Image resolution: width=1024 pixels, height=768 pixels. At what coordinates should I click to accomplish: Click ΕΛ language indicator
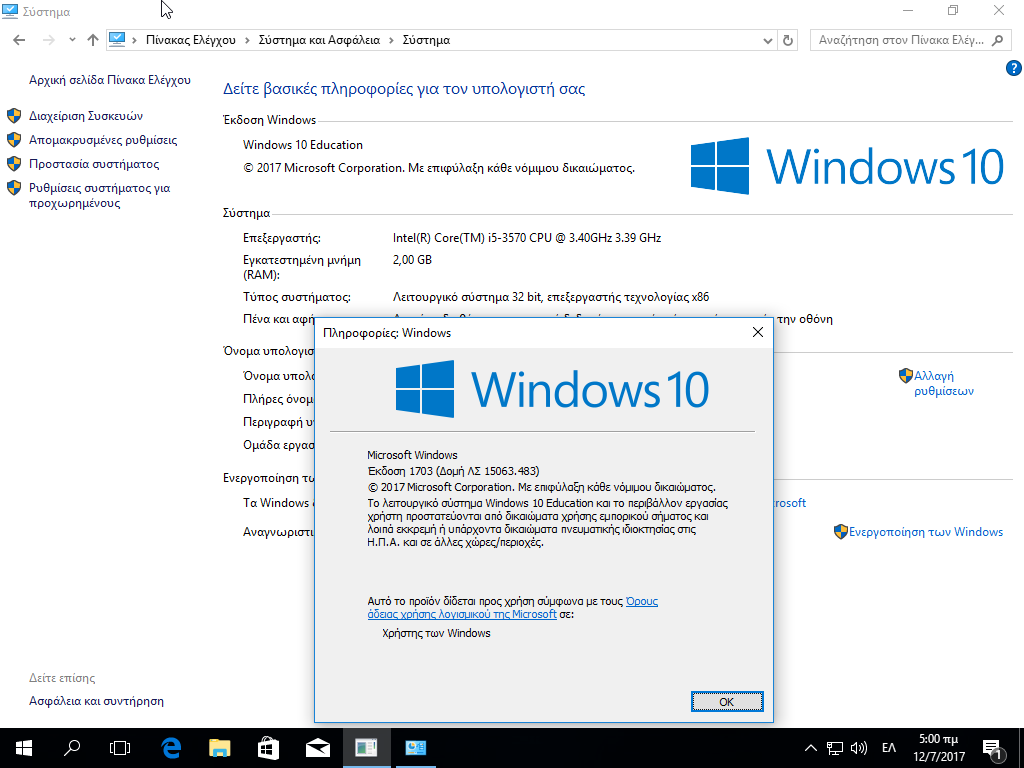[x=889, y=748]
